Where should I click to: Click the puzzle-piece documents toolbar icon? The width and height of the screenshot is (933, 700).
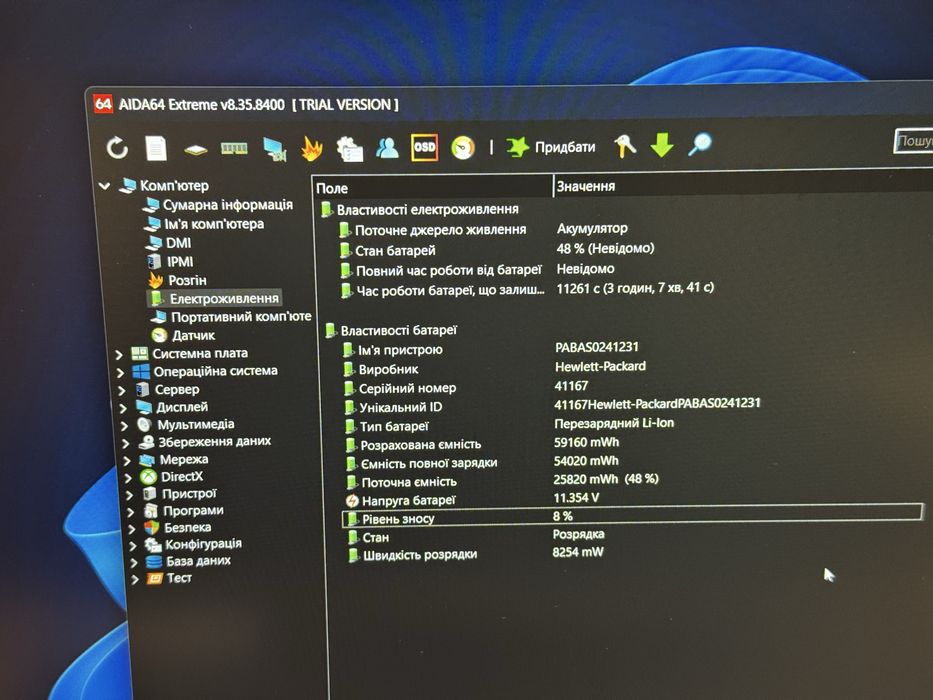(x=349, y=149)
